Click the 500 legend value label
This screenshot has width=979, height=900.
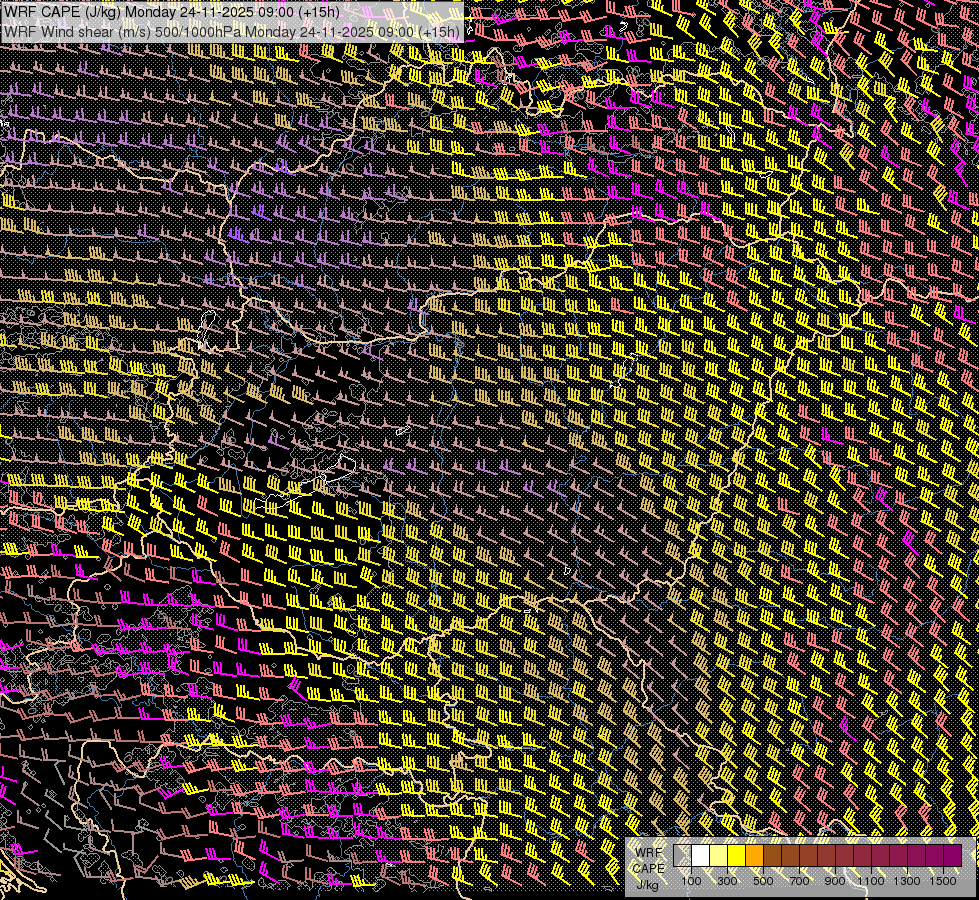click(763, 881)
